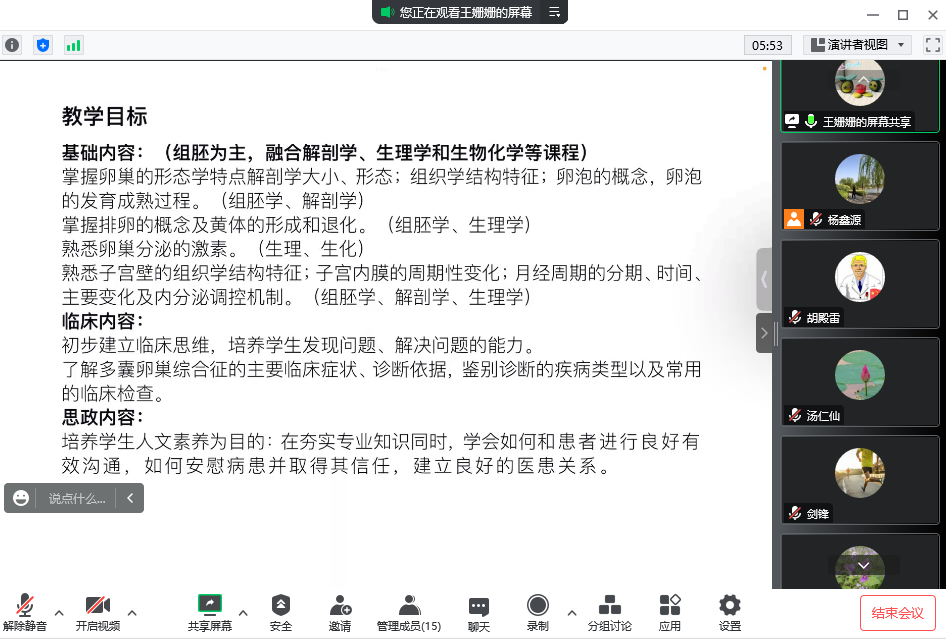946x639 pixels.
Task: Enter full screen mode icon
Action: (933, 45)
